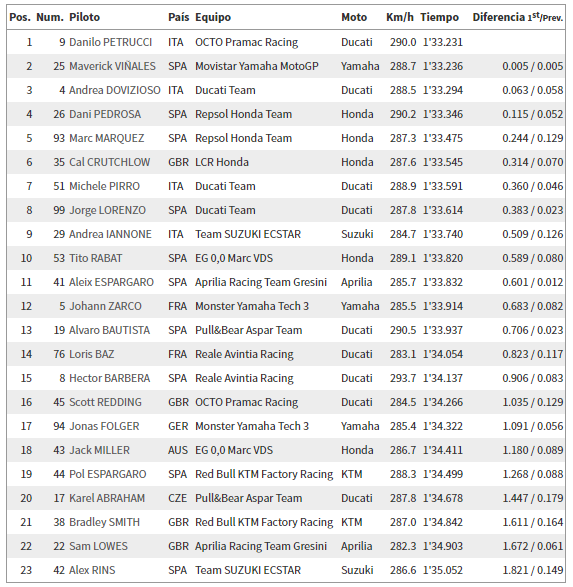Screen dimensions: 573x587
Task: Select rider name Scott REDDING
Action: pyautogui.click(x=106, y=402)
